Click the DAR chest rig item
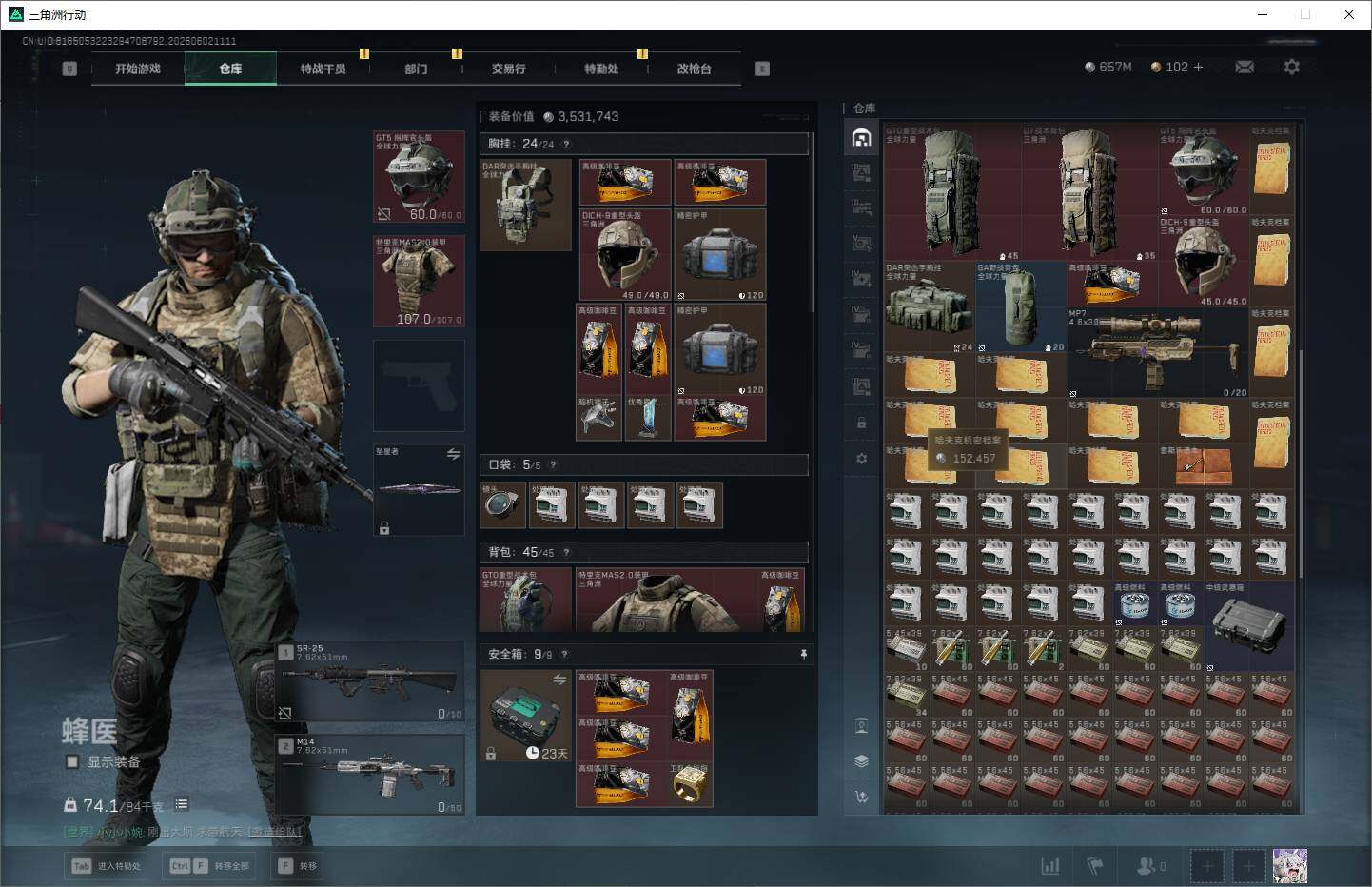The height and width of the screenshot is (887, 1372). coord(525,205)
